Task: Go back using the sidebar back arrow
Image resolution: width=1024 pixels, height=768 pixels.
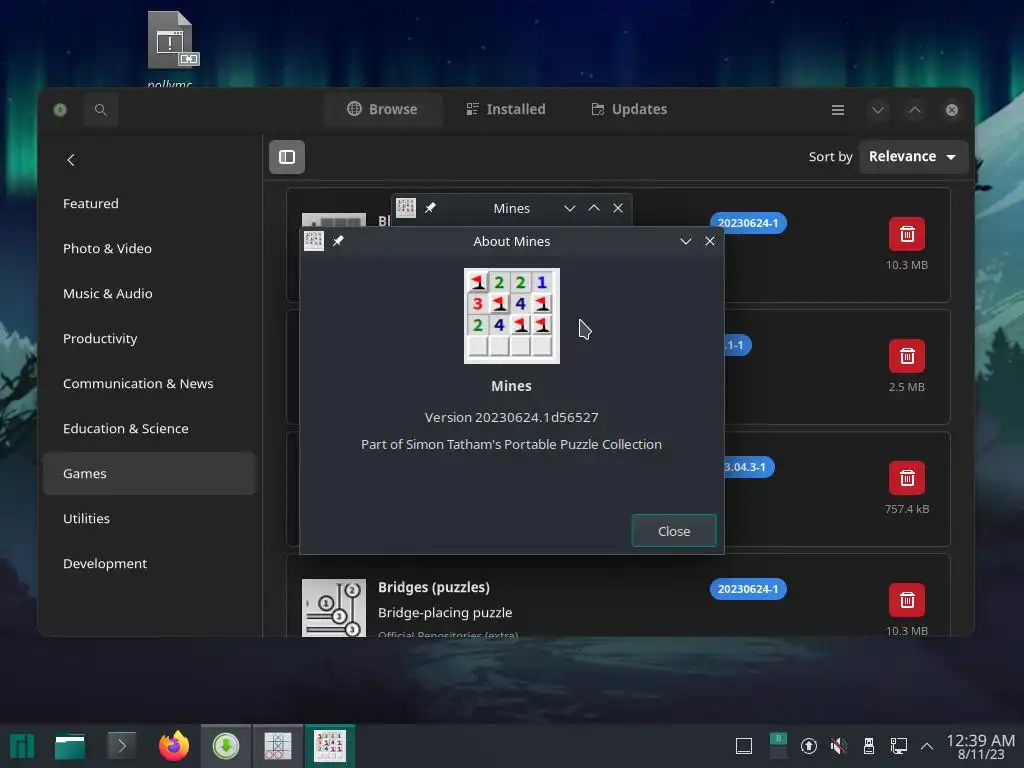Action: (x=71, y=160)
